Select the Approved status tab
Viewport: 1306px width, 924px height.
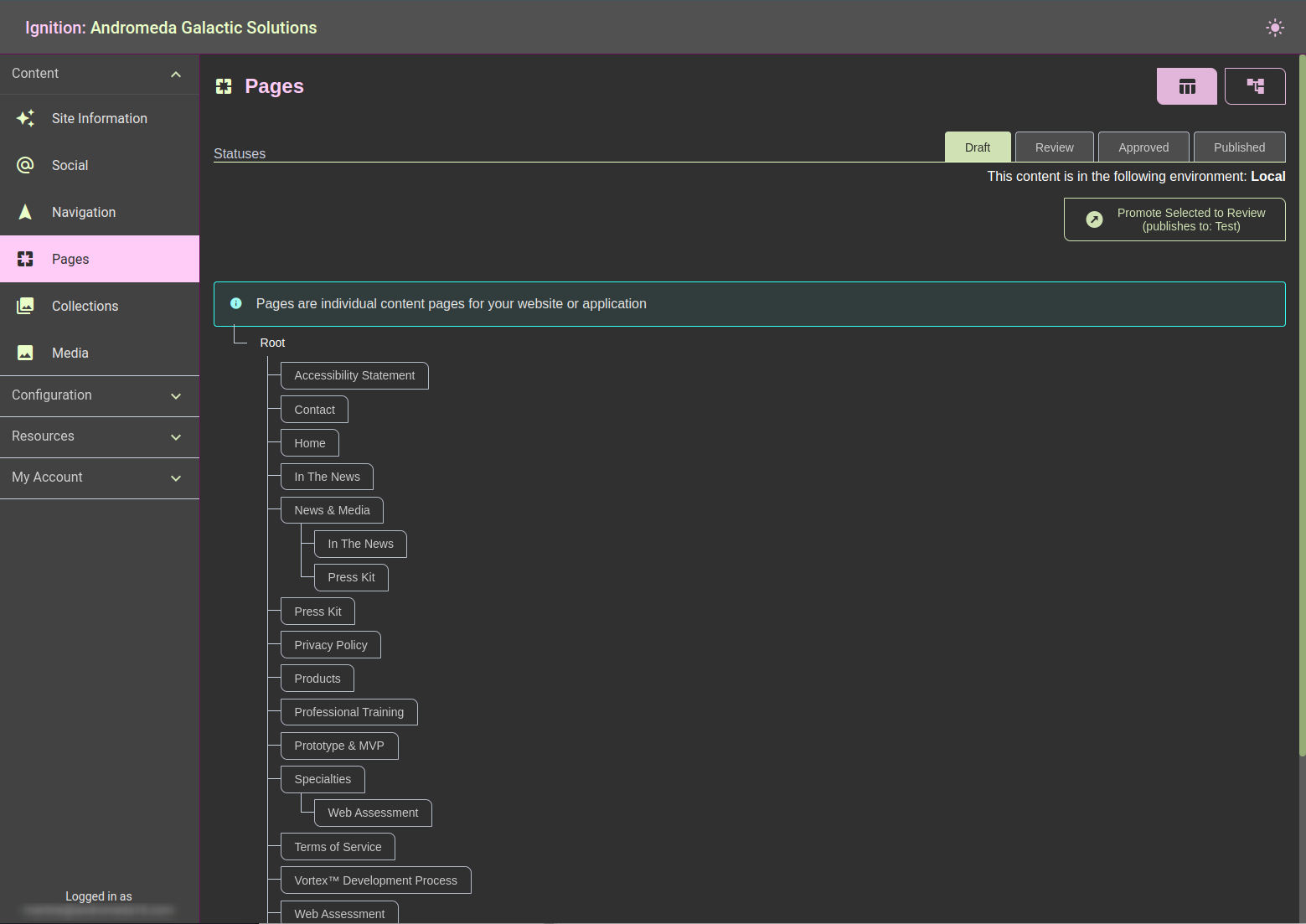1143,147
